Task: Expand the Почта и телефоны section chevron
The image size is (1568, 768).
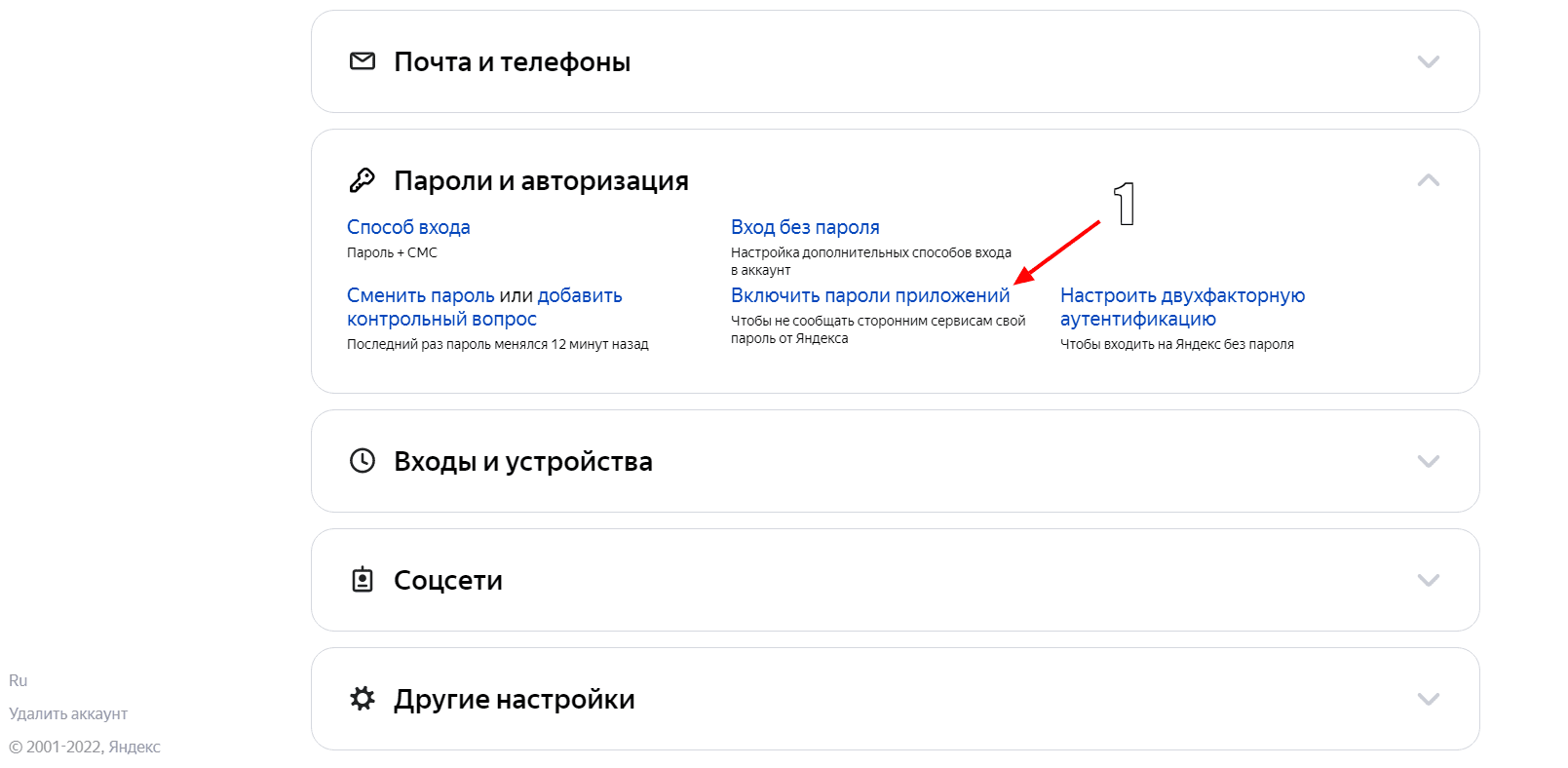Action: [1428, 61]
